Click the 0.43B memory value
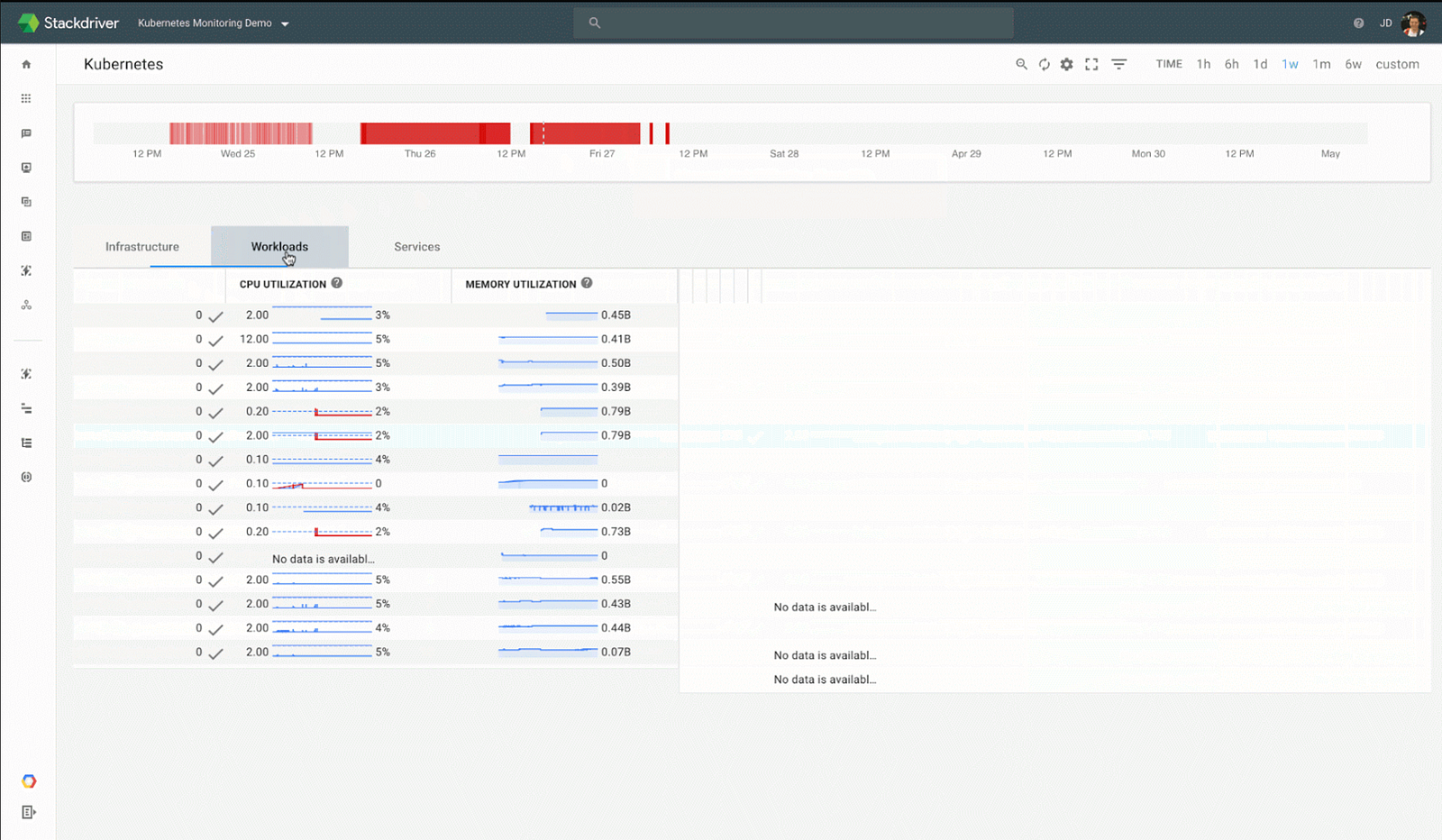The height and width of the screenshot is (840, 1442). [616, 604]
